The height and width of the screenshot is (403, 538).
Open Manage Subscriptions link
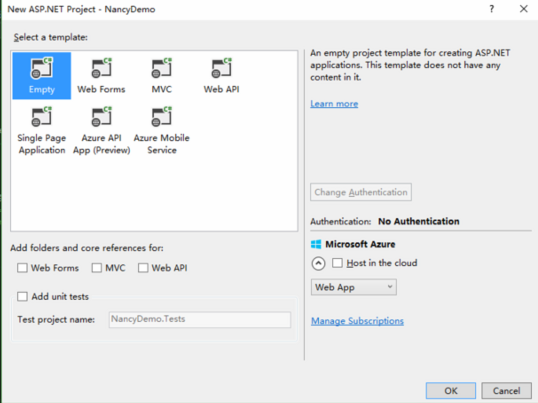tap(357, 321)
